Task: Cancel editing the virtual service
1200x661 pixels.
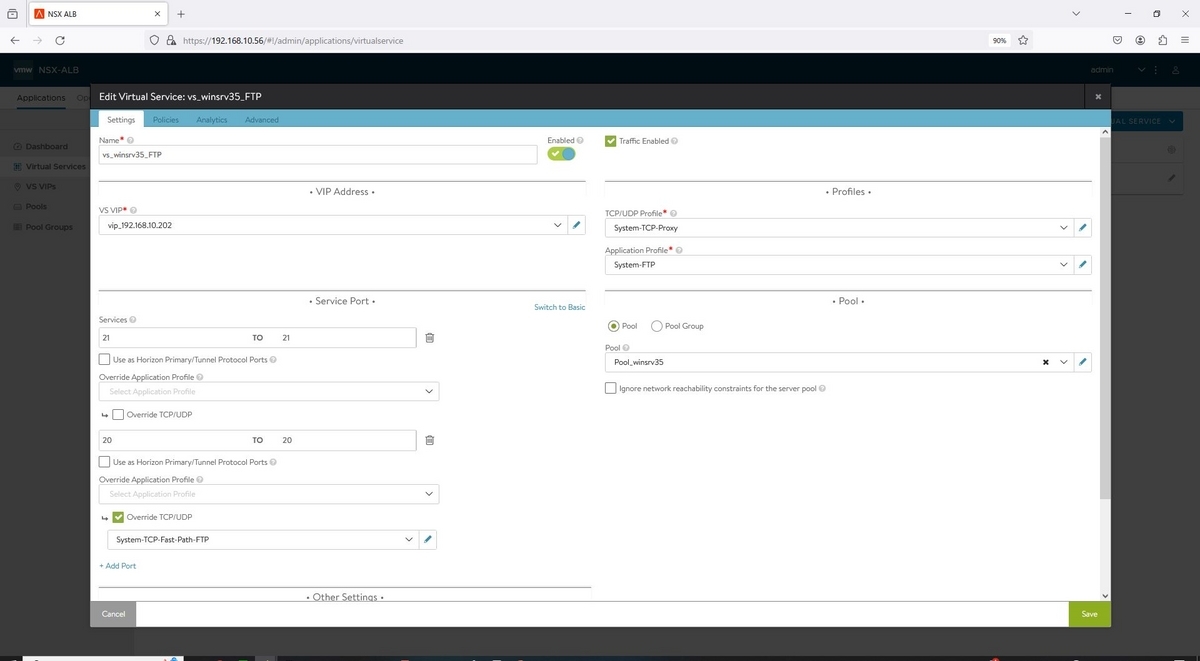Action: (113, 614)
